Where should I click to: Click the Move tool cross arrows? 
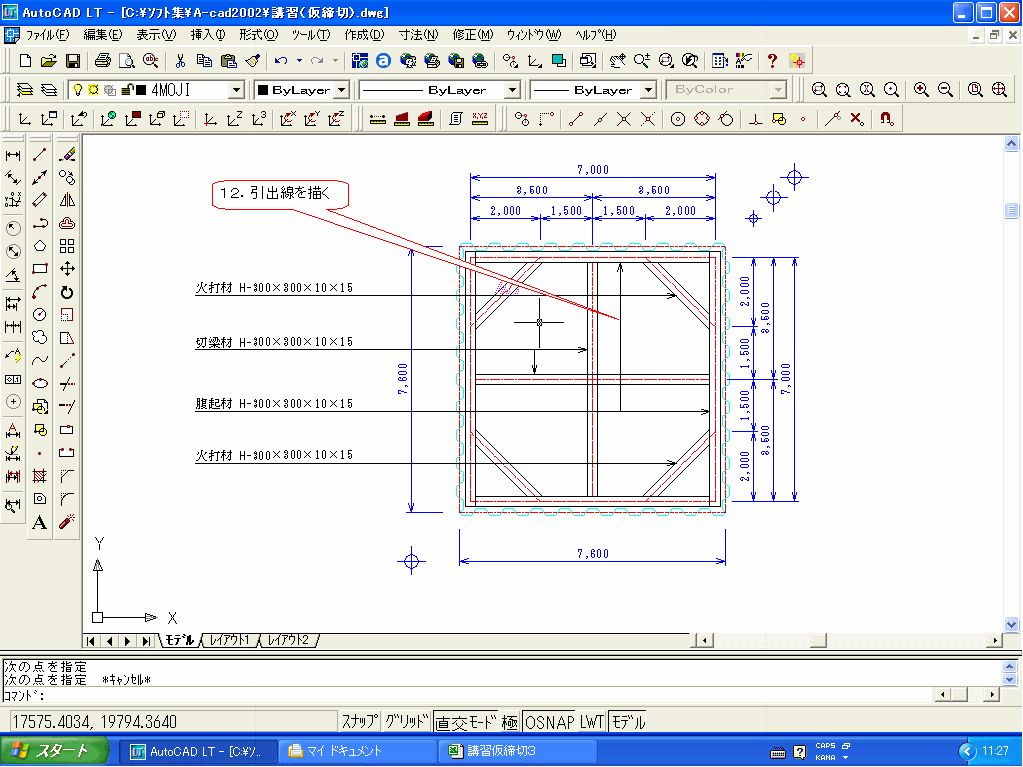[67, 269]
